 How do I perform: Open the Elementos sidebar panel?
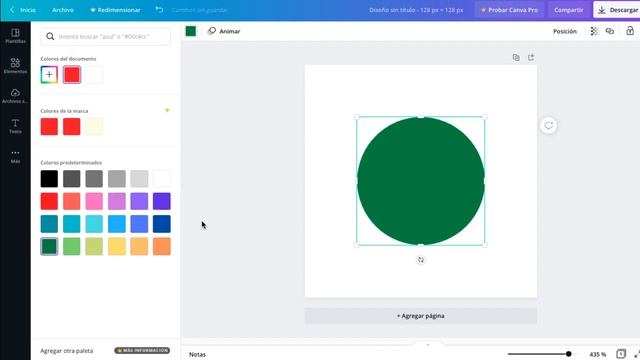[x=15, y=66]
